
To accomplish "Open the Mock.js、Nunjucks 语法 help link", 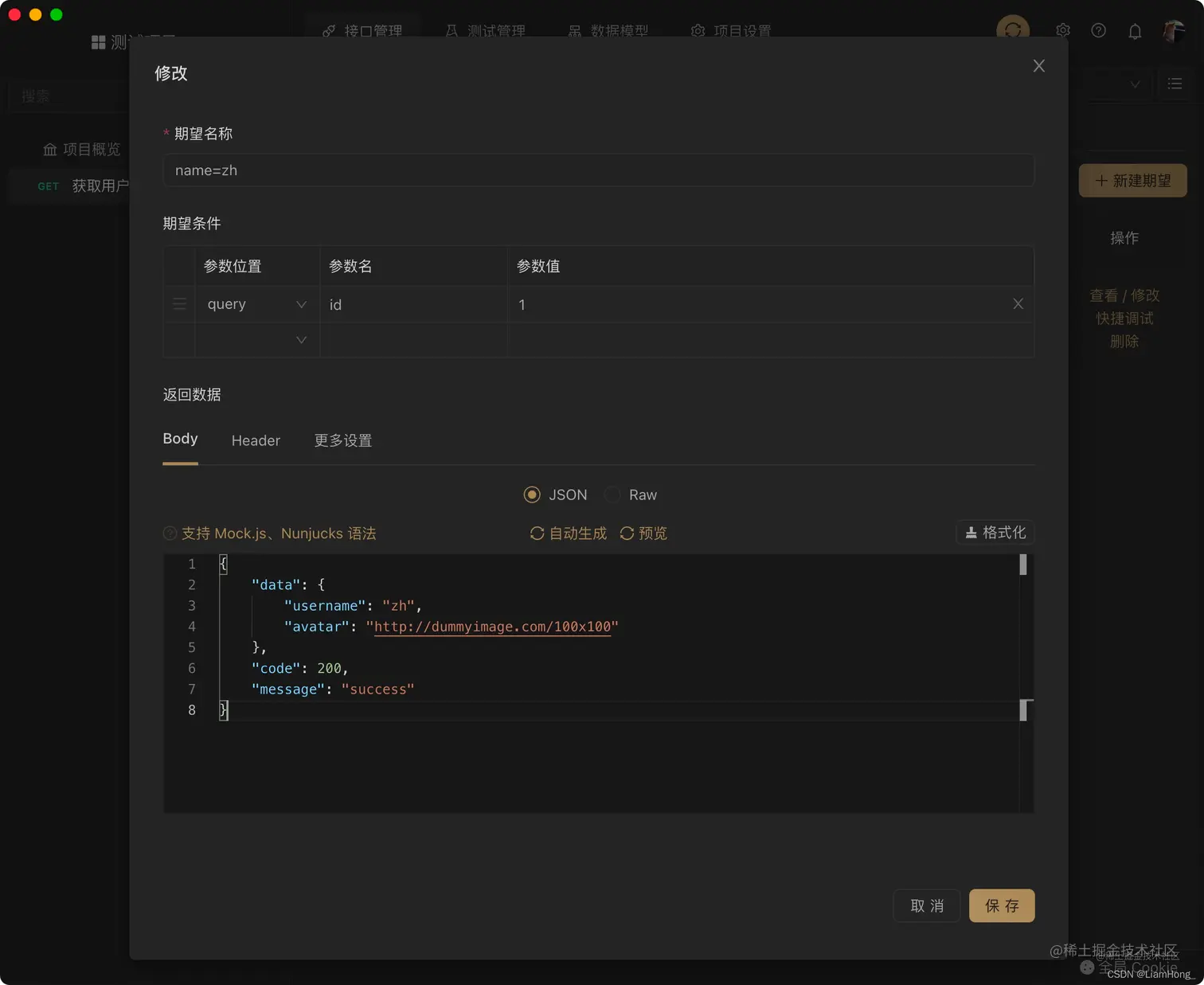I will pyautogui.click(x=279, y=534).
